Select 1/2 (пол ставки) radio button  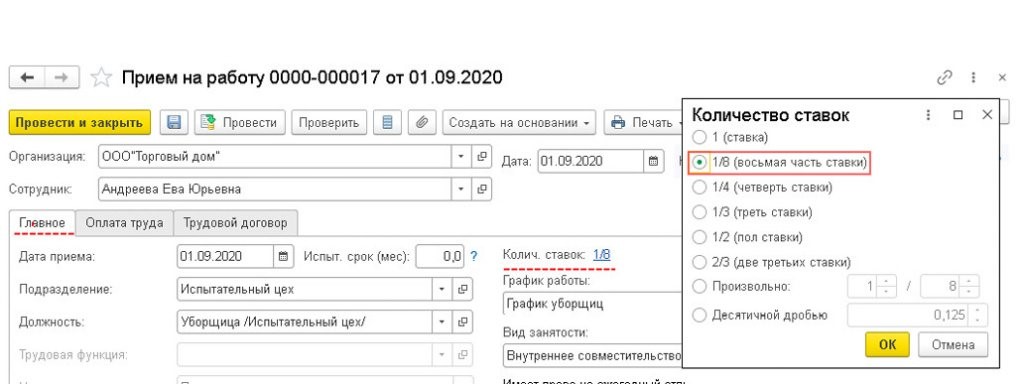699,237
